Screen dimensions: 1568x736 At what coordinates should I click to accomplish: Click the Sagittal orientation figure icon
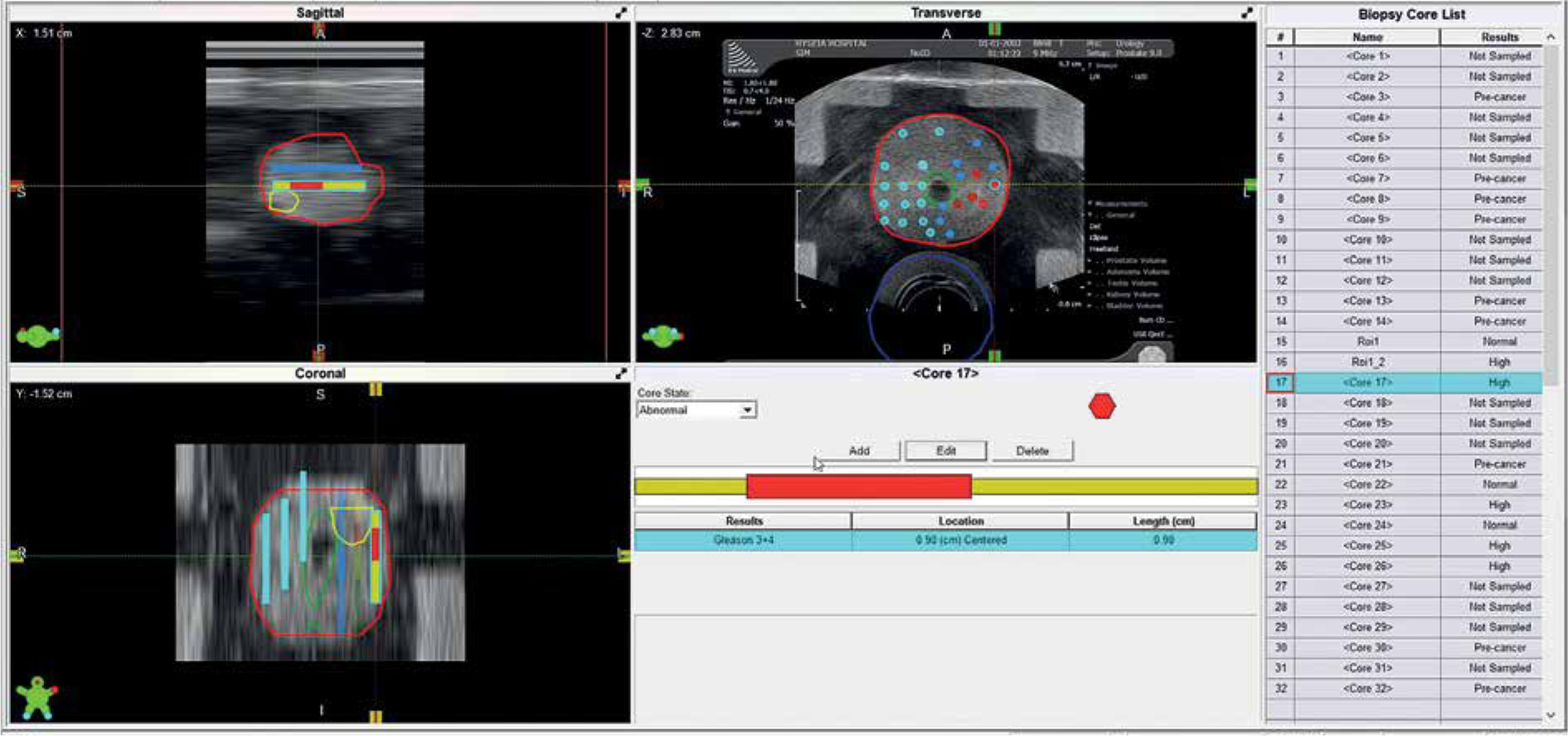pyautogui.click(x=38, y=336)
